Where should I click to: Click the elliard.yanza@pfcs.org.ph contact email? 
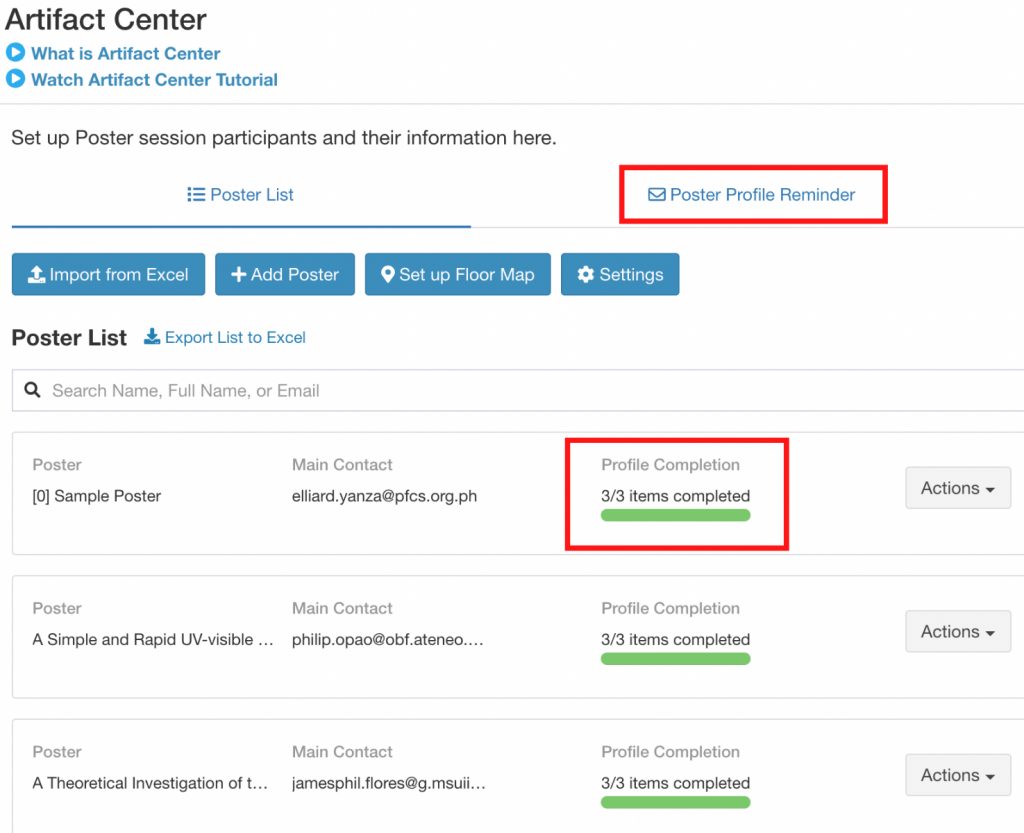384,496
